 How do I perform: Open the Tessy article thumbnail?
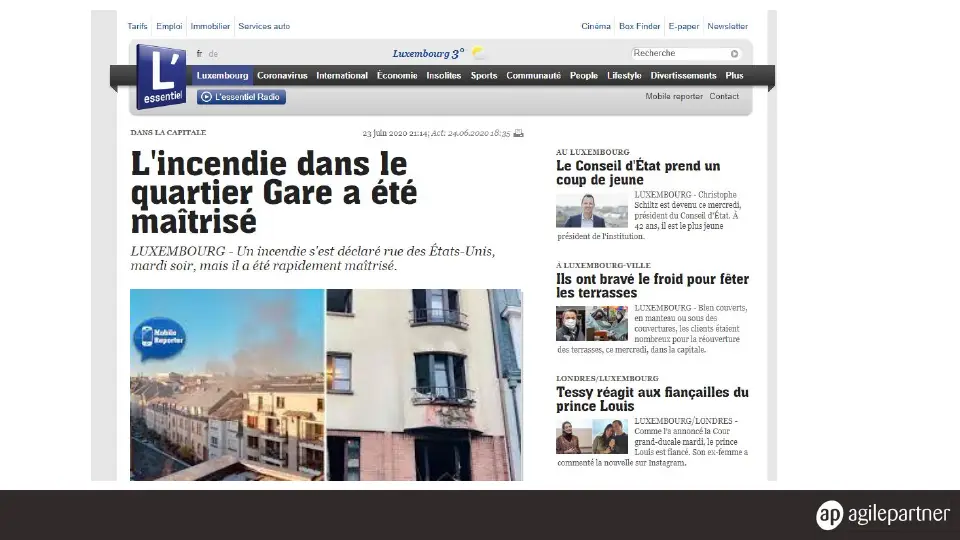(592, 437)
